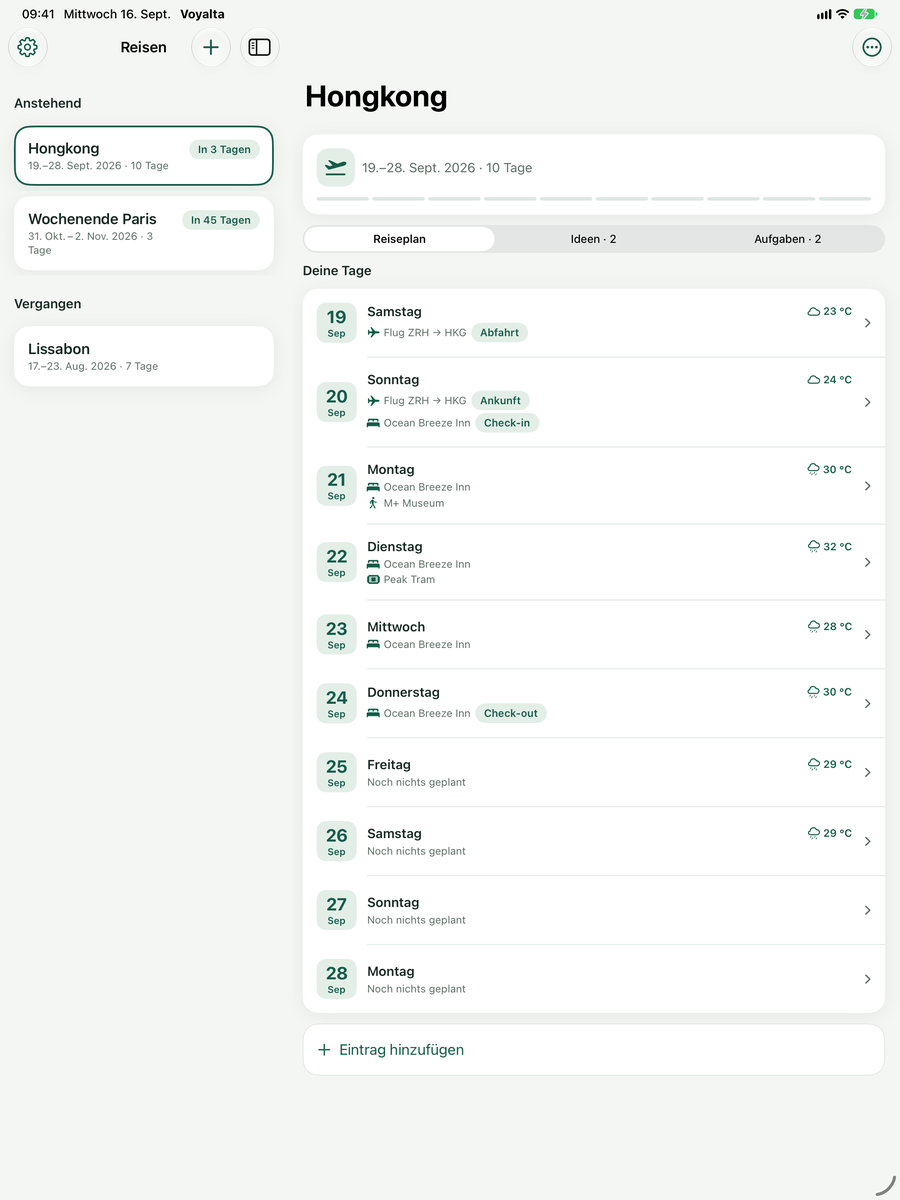Click the battery icon in status bar
Screen dimensions: 900x1200
(866, 14)
